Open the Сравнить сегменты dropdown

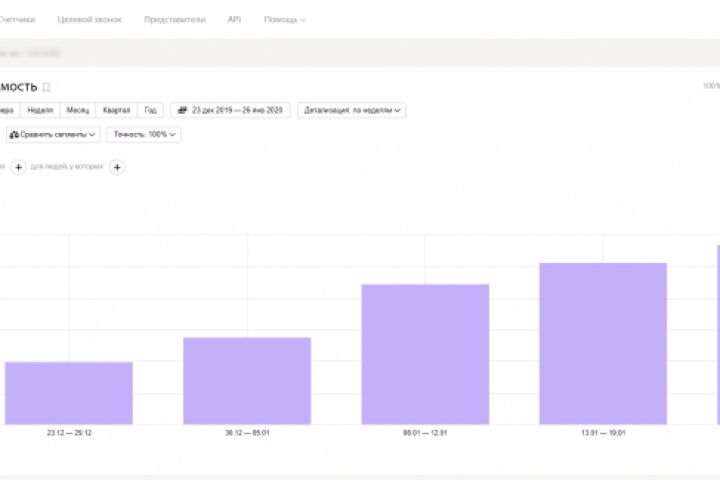click(x=53, y=135)
